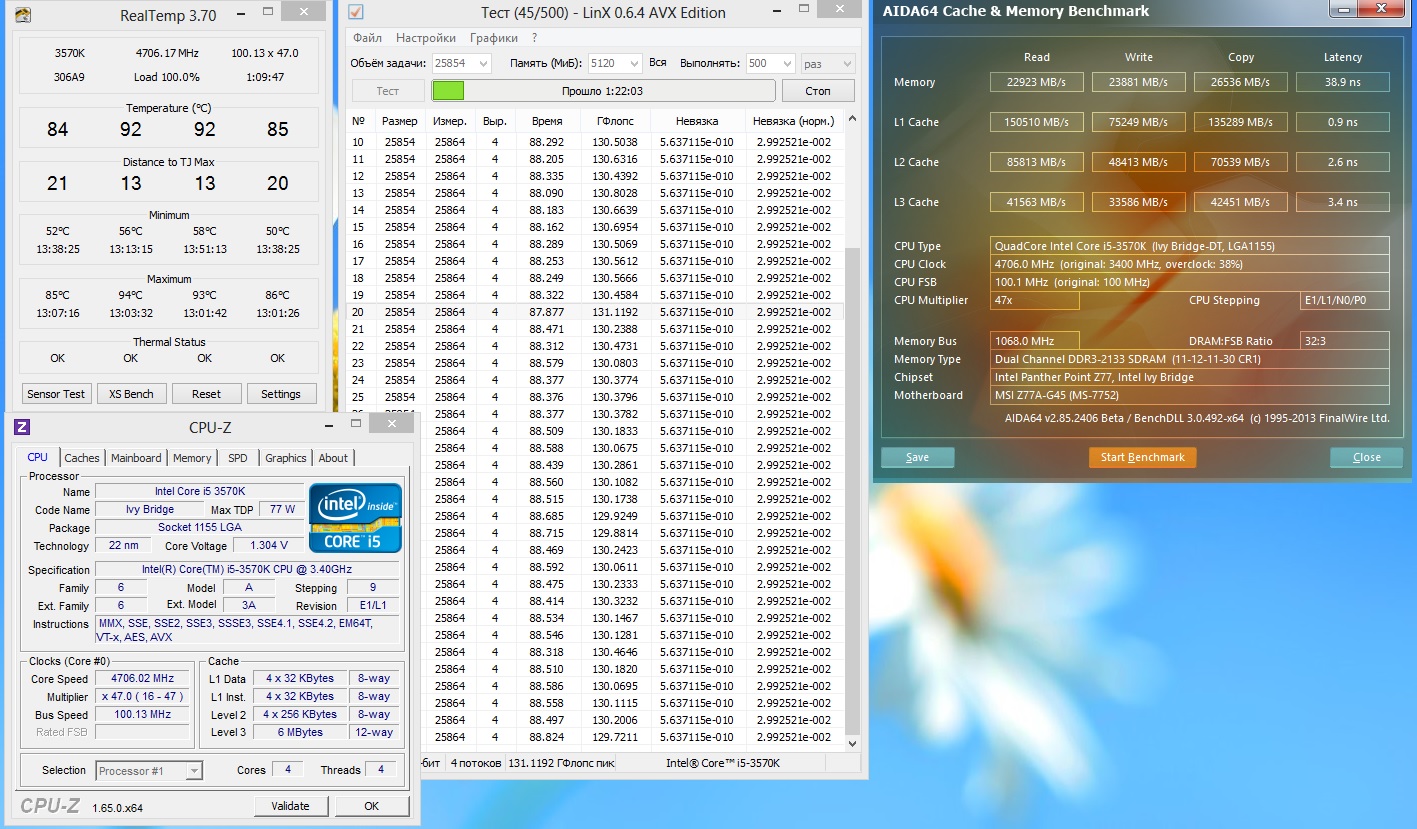Click Start Benchmark in AIDA64
Viewport: 1417px width, 829px height.
(x=1142, y=457)
